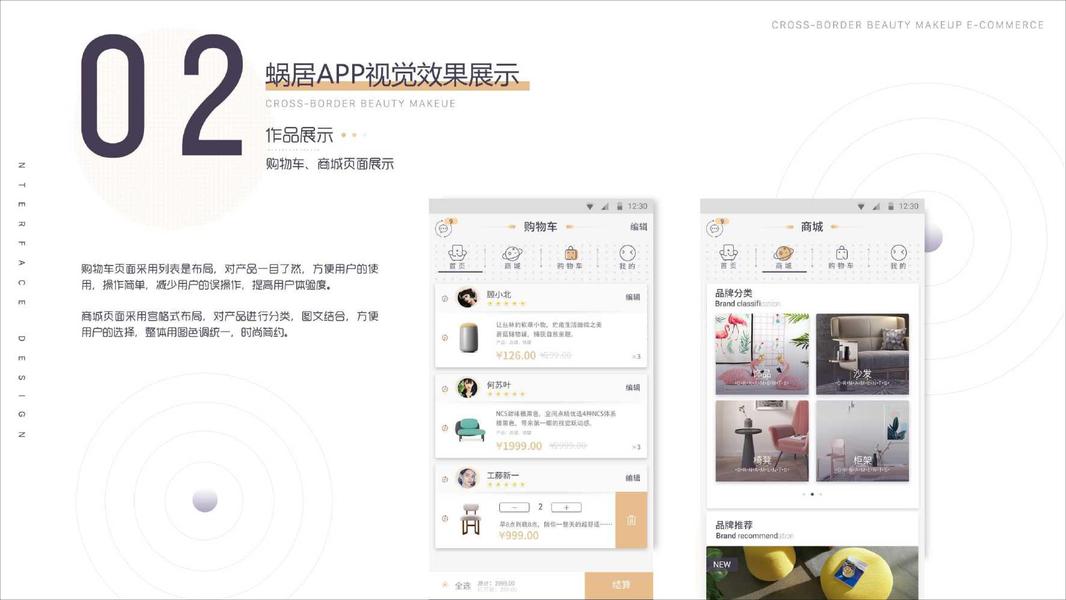Tap the battery icon on 商城 screen

pos(891,206)
